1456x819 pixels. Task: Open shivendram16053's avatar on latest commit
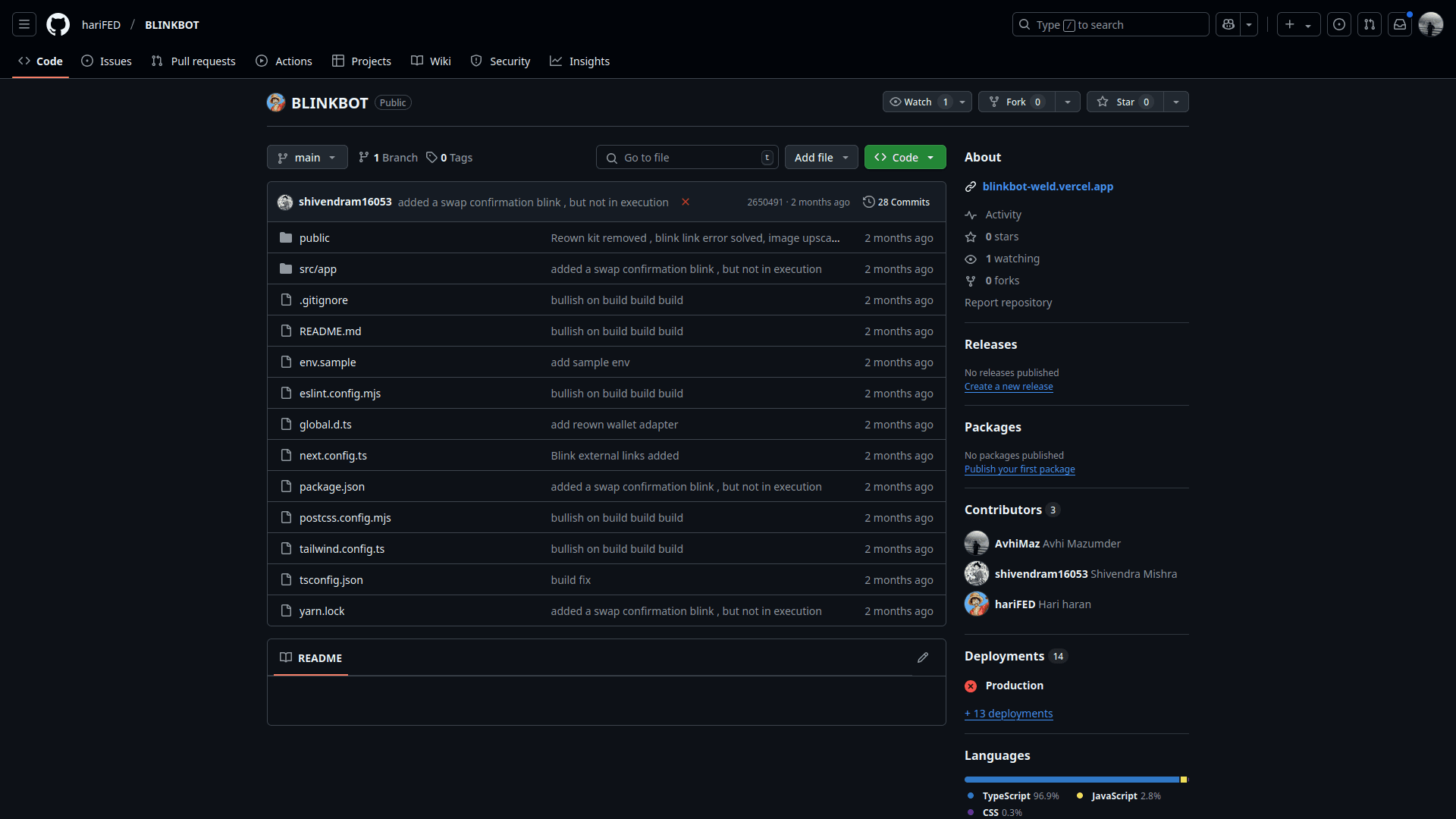285,202
